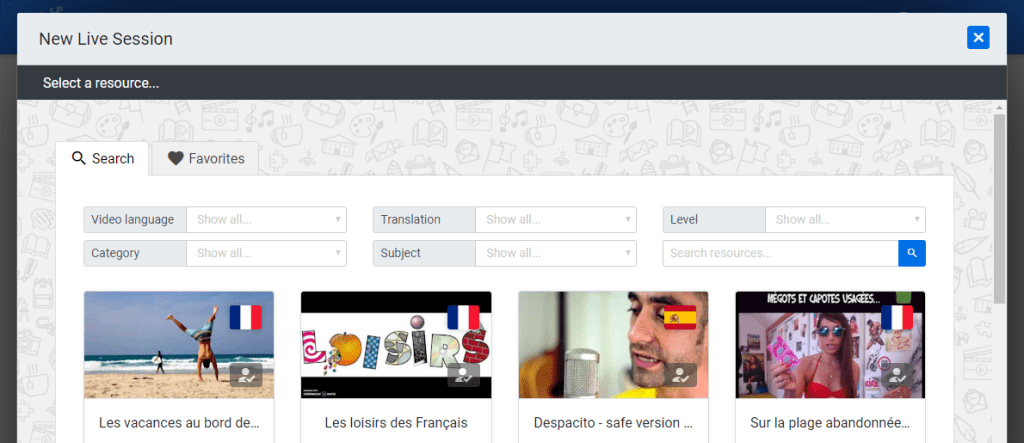Click Spanish flag on Despacito thumbnail
1024x443 pixels.
click(680, 318)
